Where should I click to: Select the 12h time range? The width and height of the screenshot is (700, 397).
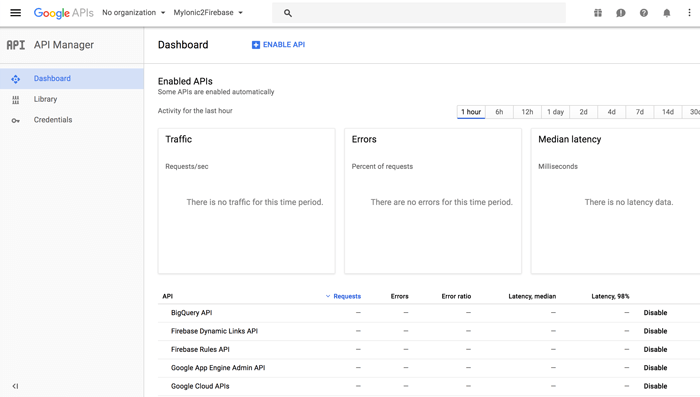(527, 112)
